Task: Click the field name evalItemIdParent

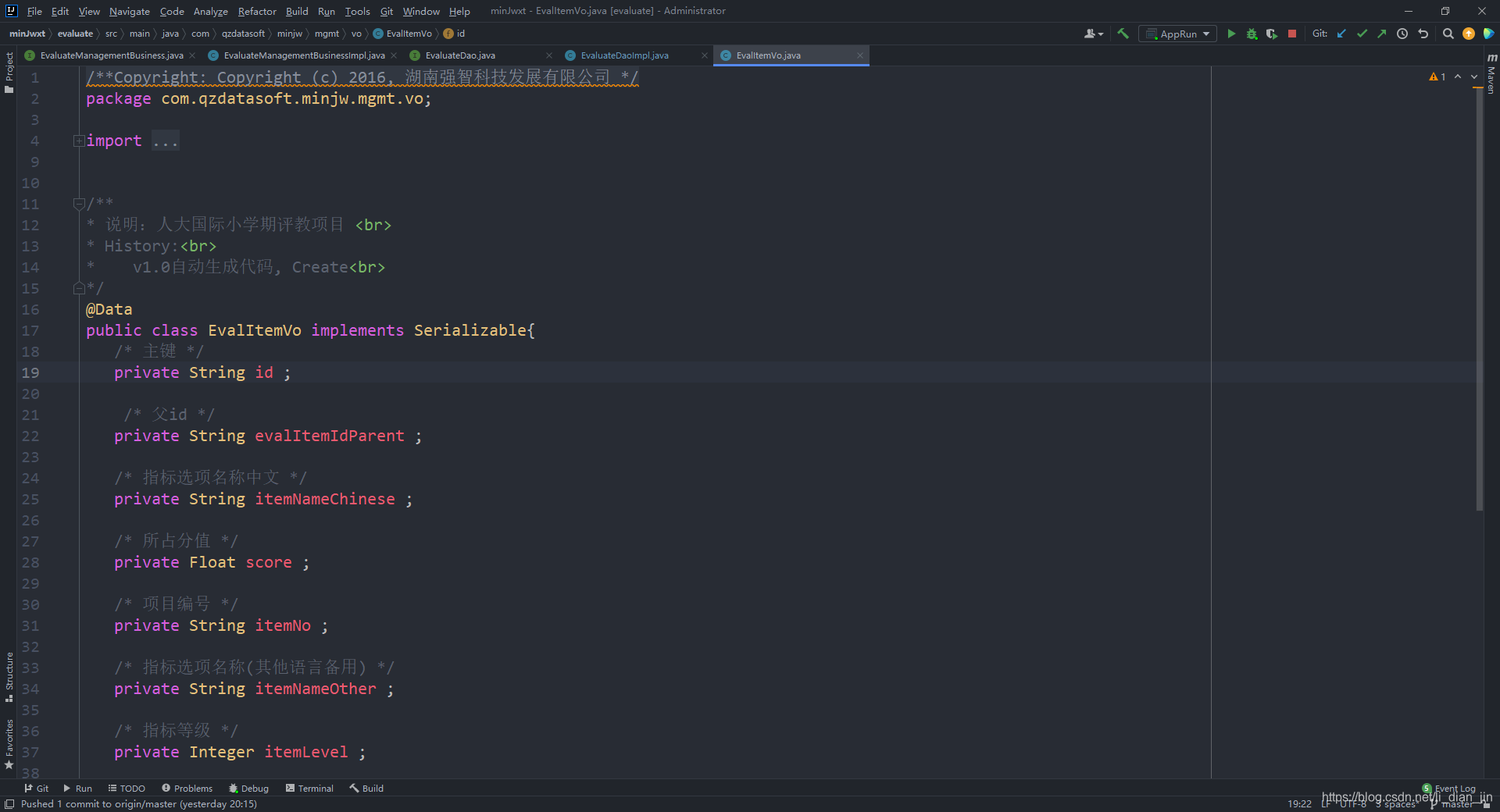Action: point(330,436)
